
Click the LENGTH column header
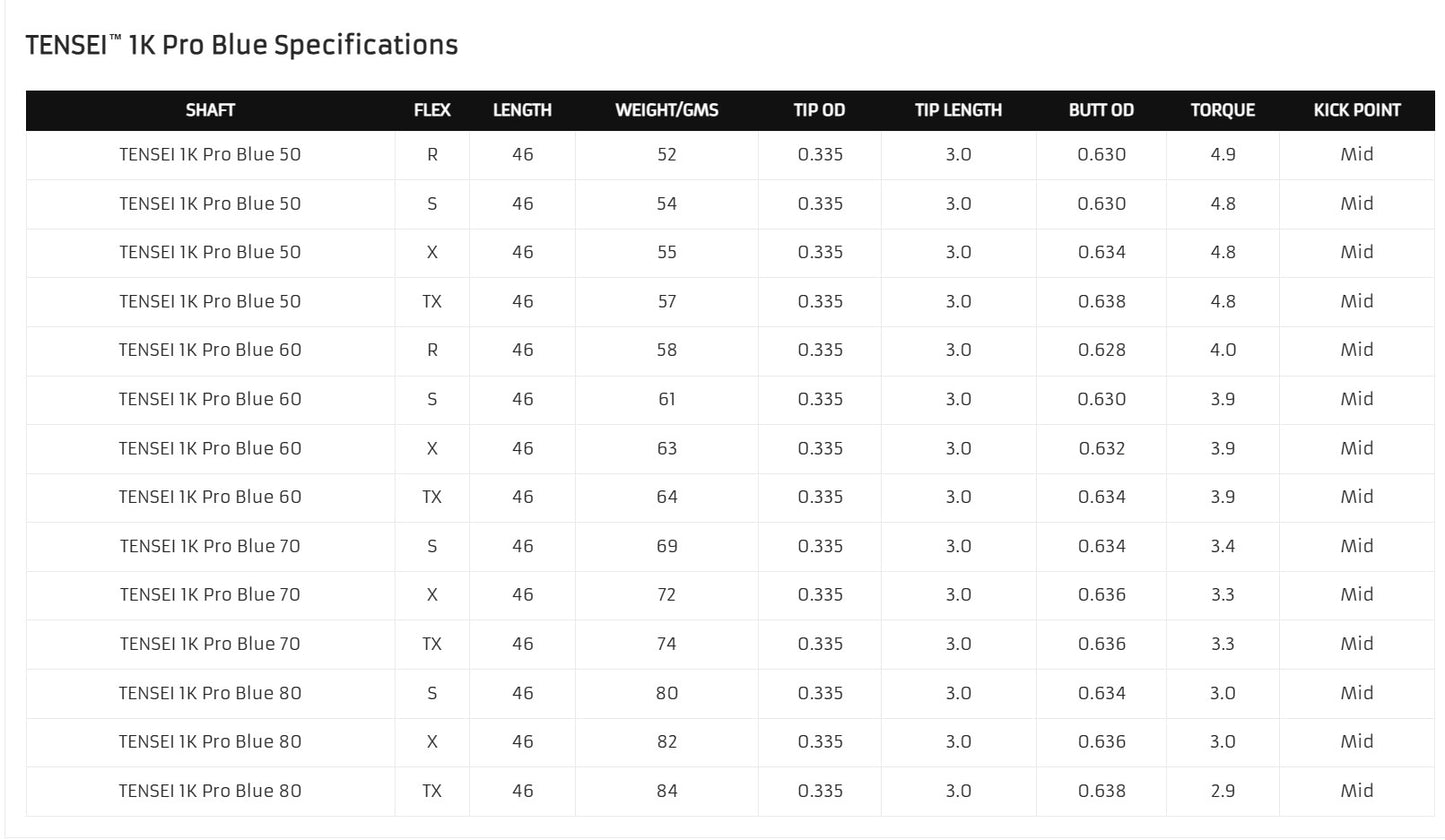point(522,110)
